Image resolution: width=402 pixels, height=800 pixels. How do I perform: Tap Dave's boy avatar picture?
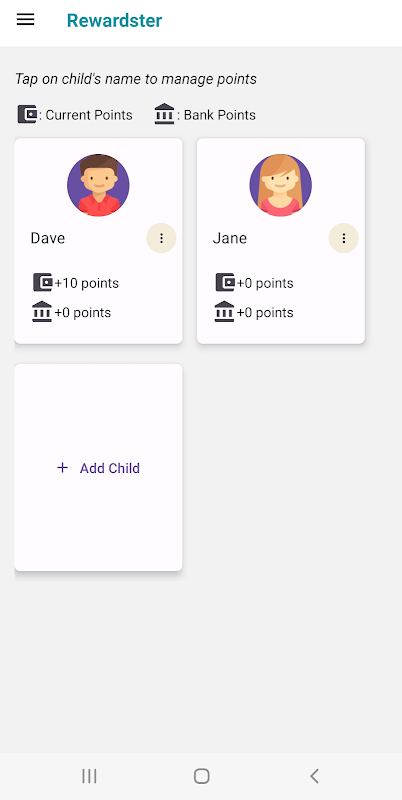[x=98, y=185]
